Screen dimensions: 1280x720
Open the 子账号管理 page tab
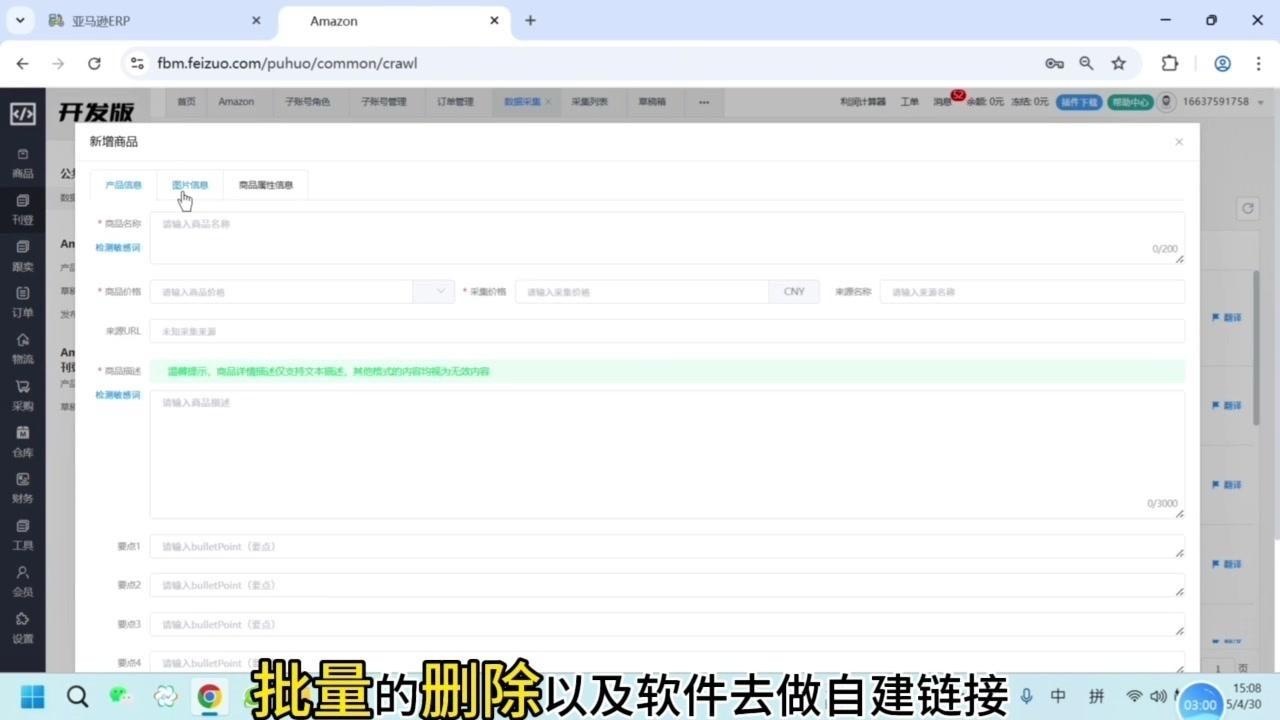[x=383, y=102]
